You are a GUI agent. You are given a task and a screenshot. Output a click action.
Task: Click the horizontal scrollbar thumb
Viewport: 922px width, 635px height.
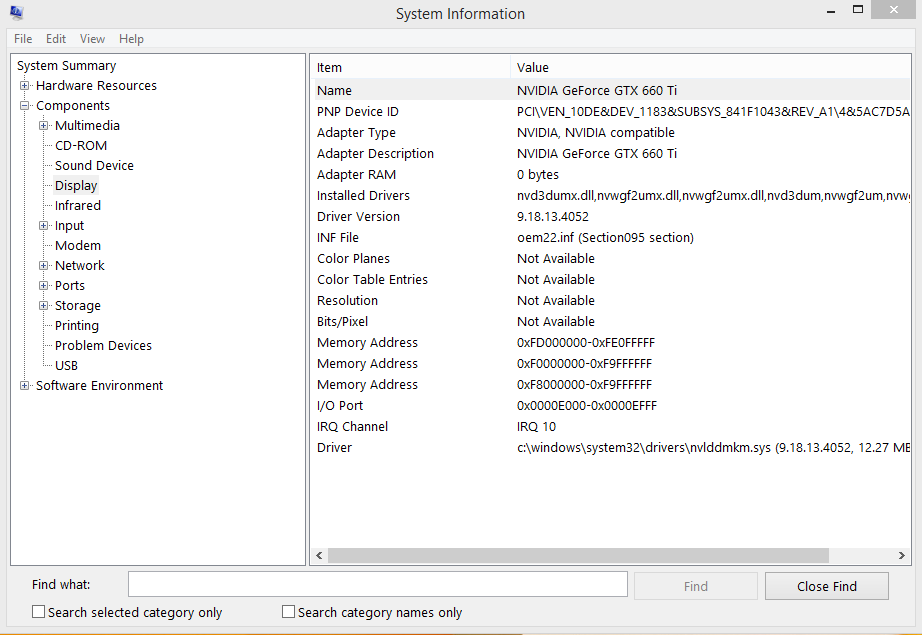[578, 555]
